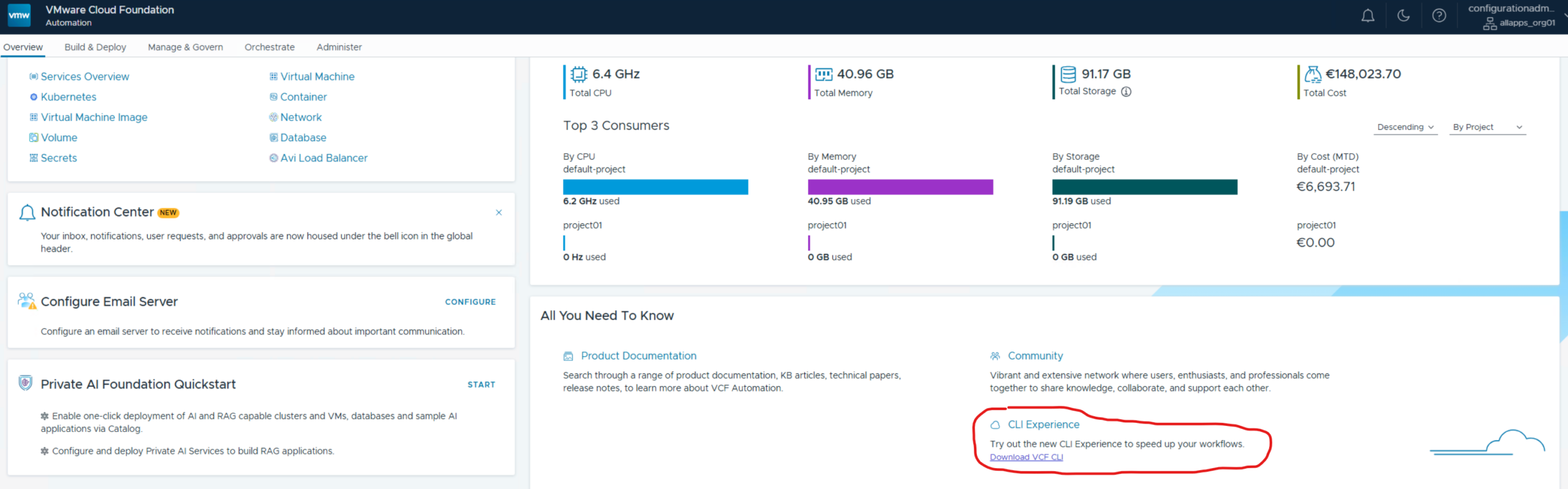Viewport: 1568px width, 489px height.
Task: Click the "Top 3 Consumers" heading
Action: pos(616,125)
